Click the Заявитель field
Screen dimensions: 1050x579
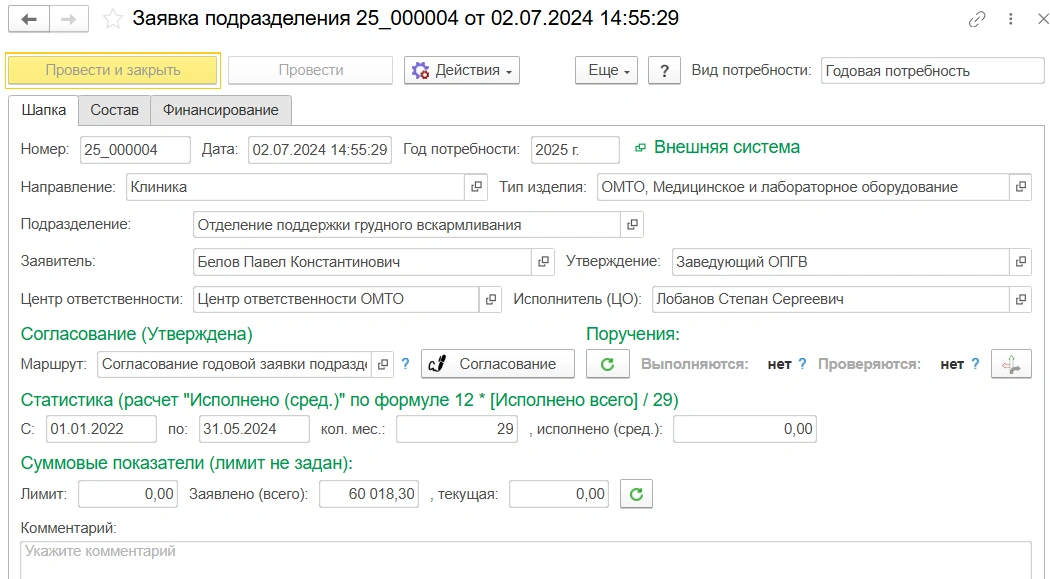click(362, 262)
